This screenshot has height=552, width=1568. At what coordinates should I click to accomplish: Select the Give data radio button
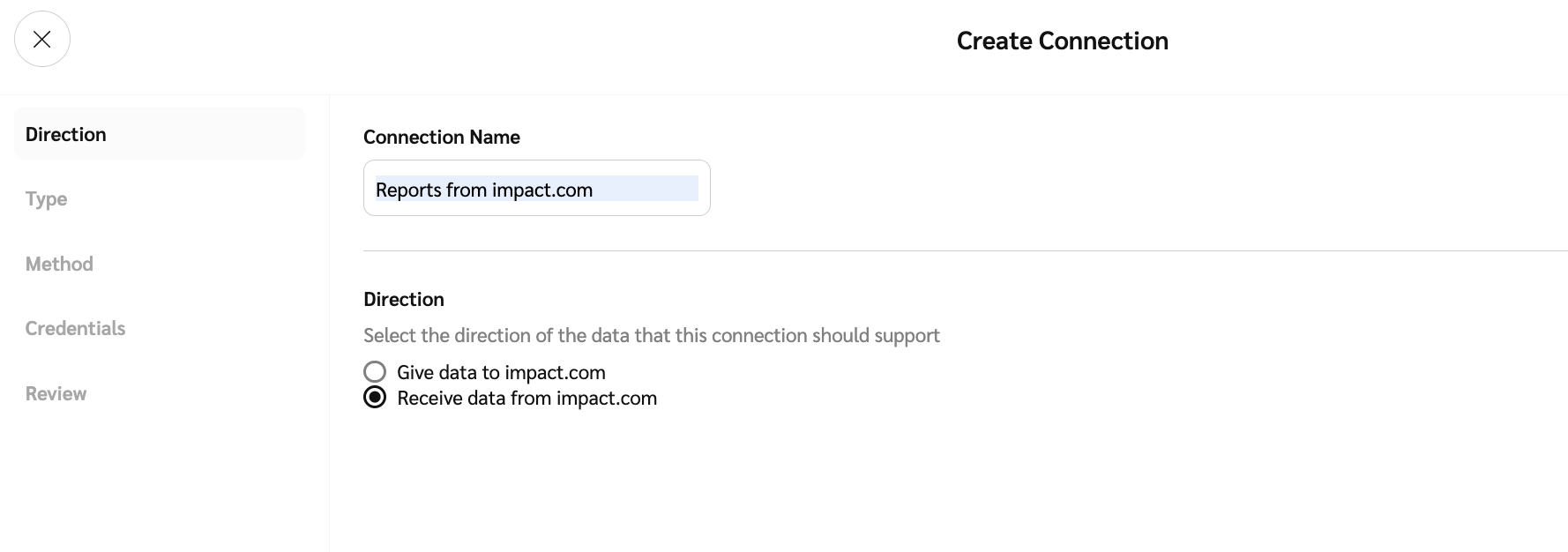(x=375, y=372)
